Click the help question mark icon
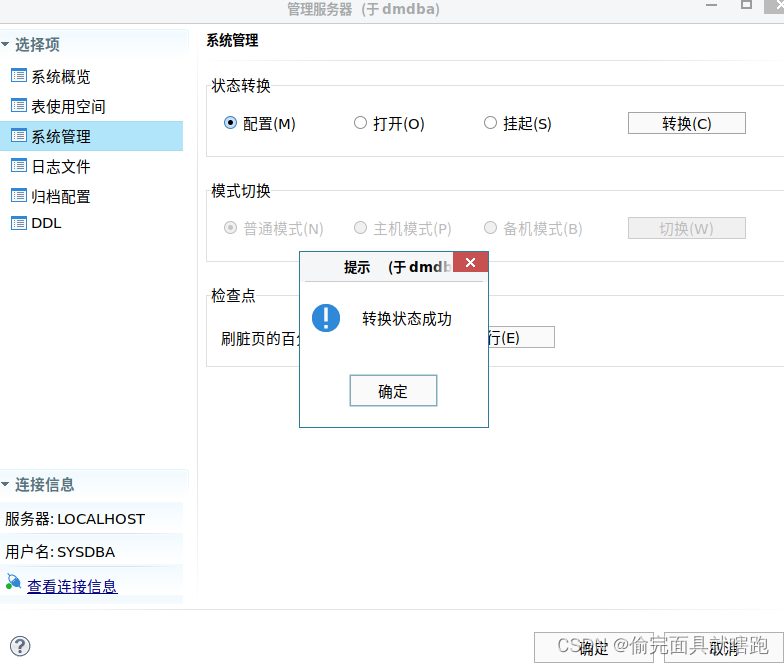This screenshot has width=784, height=665. point(20,646)
